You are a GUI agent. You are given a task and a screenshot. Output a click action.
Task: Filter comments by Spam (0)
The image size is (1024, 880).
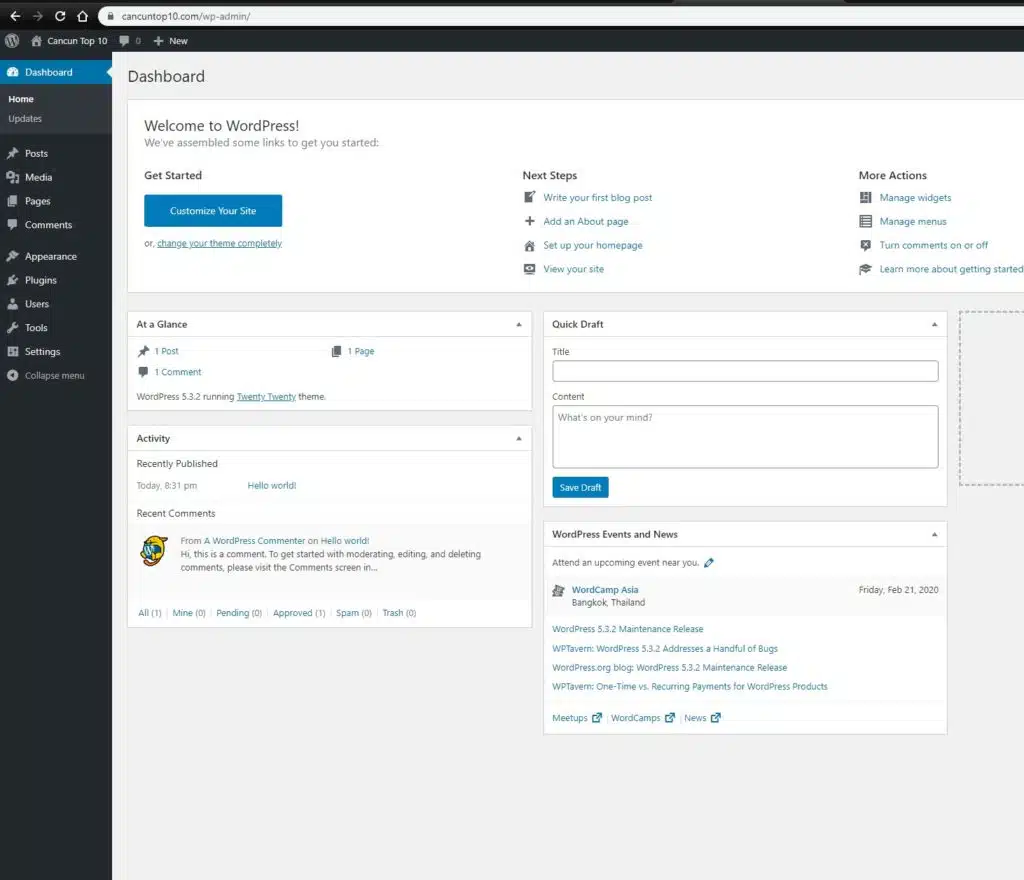point(353,613)
